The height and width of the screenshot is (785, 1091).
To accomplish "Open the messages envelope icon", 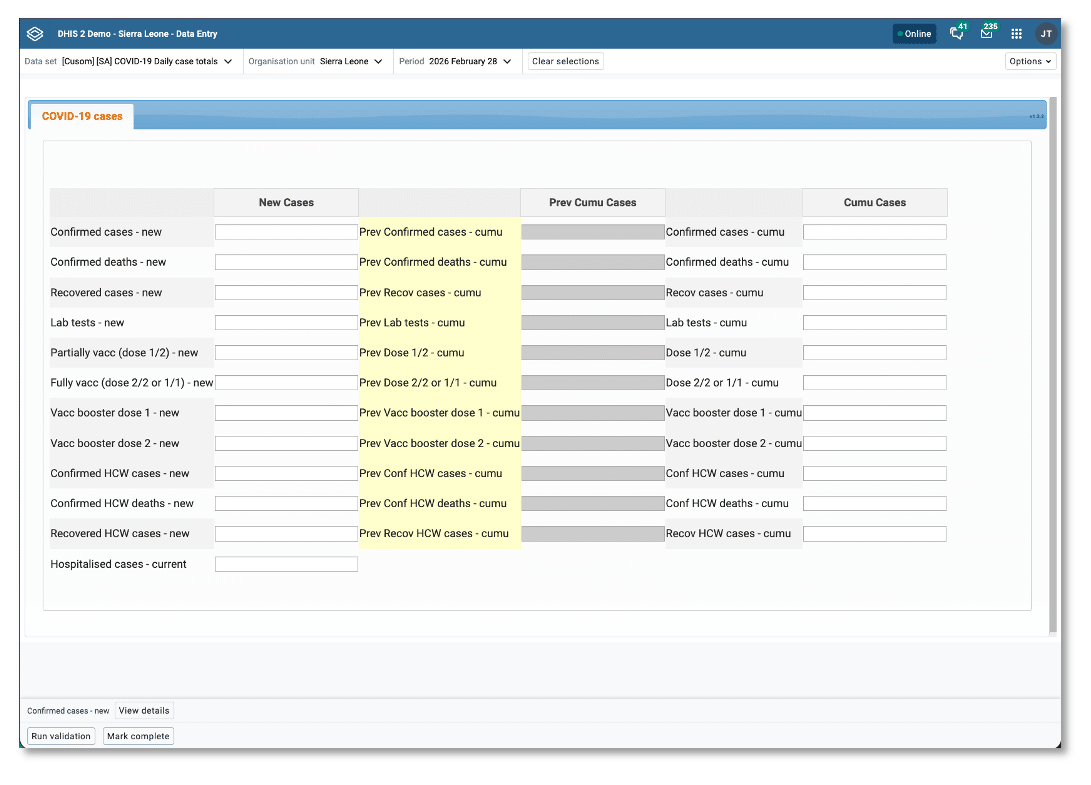I will pos(986,34).
